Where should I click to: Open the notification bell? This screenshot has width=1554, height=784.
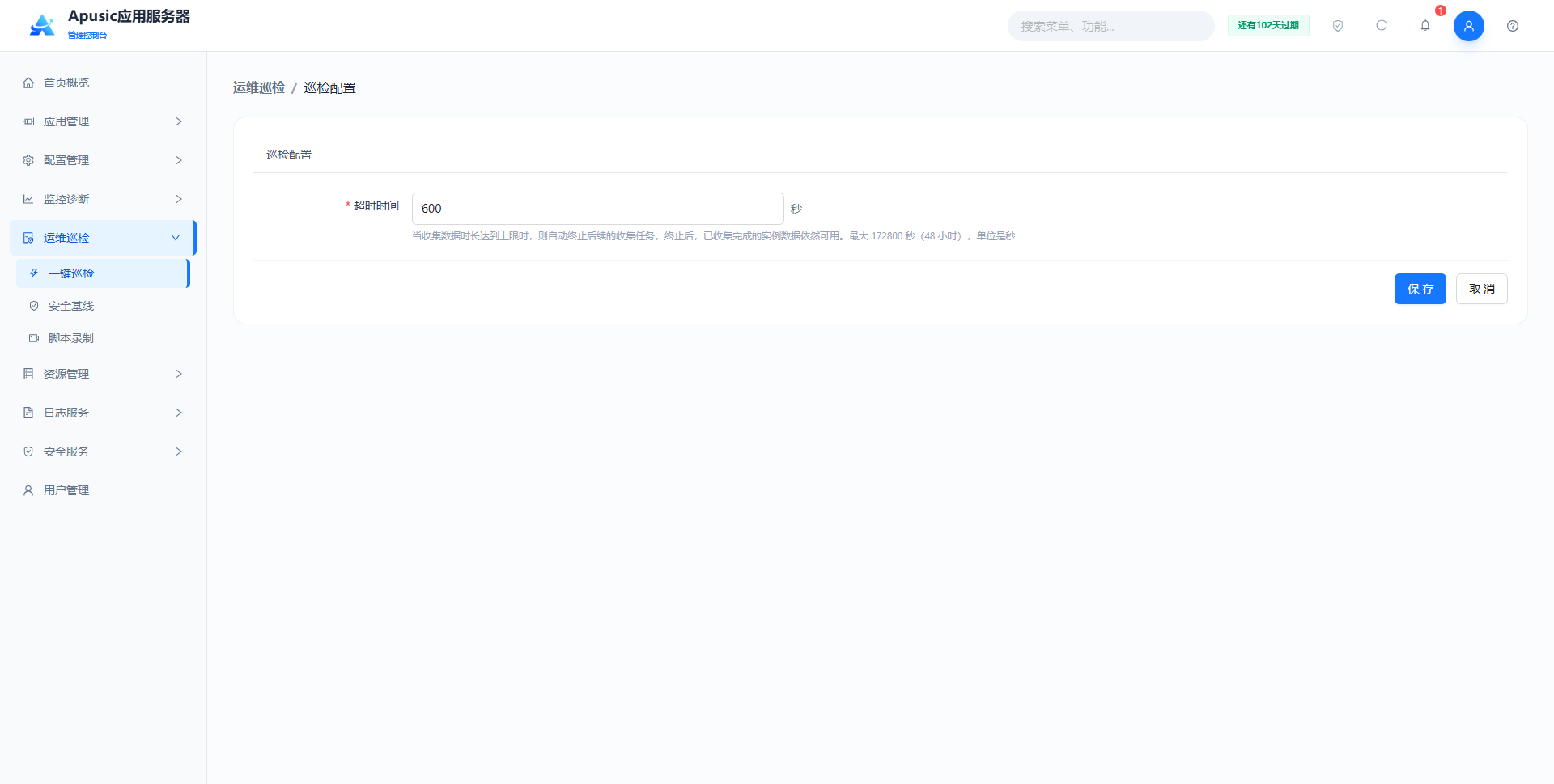(x=1425, y=26)
